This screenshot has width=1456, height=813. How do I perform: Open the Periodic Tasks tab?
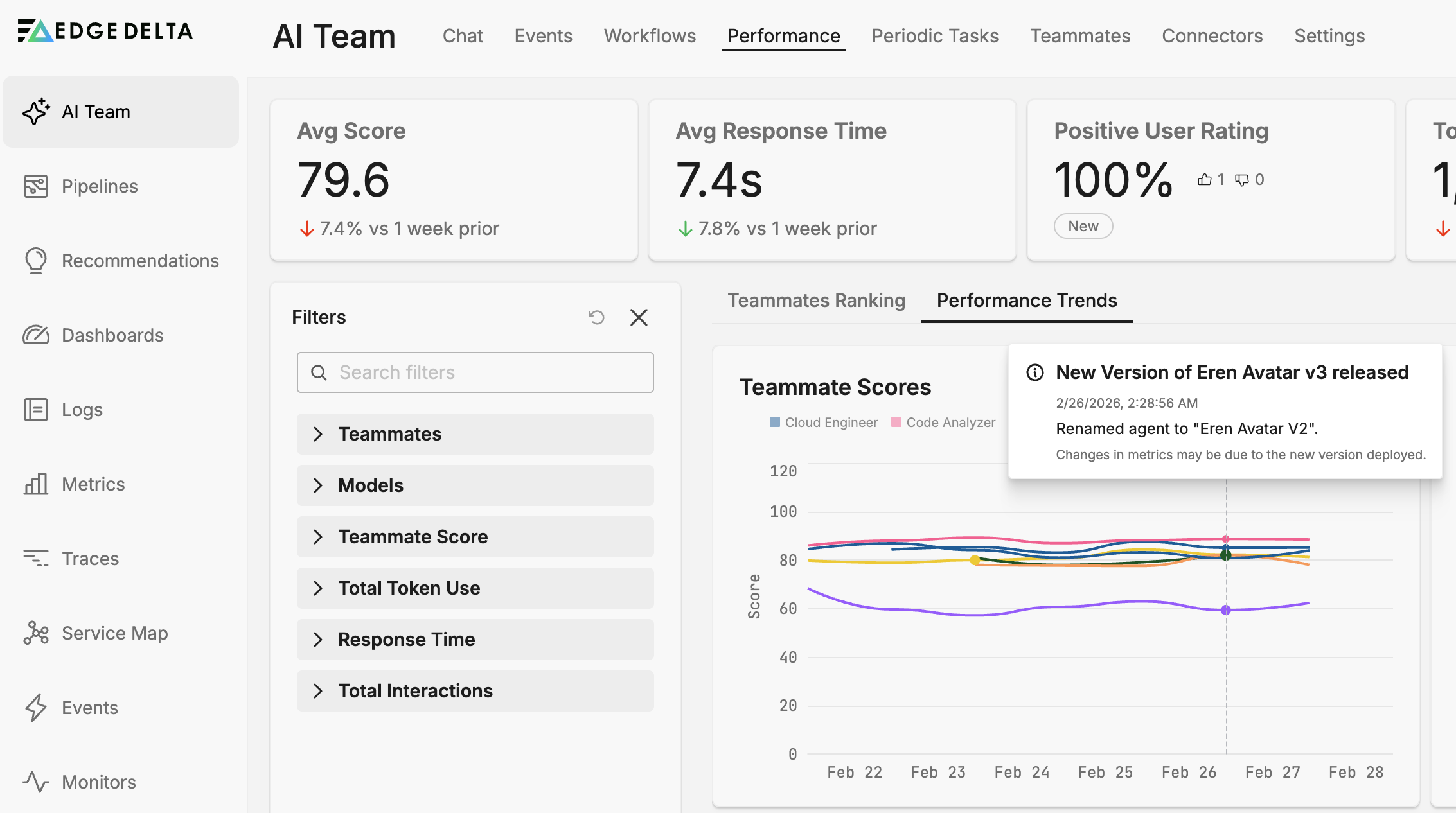point(935,36)
